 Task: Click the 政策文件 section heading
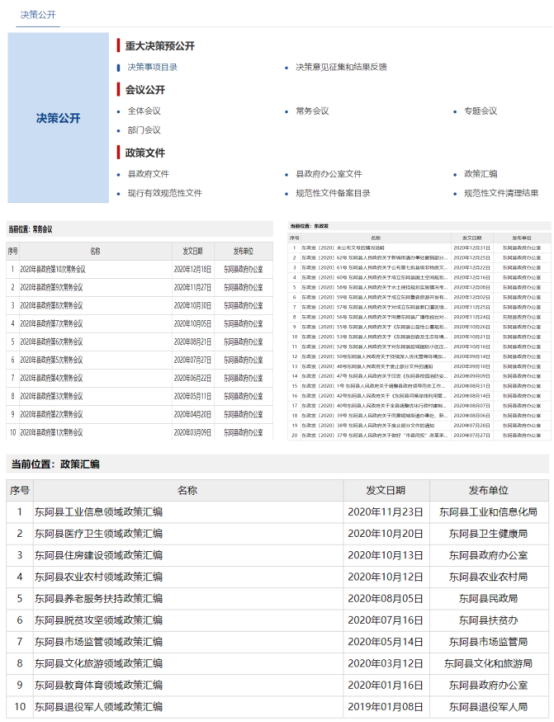point(145,153)
